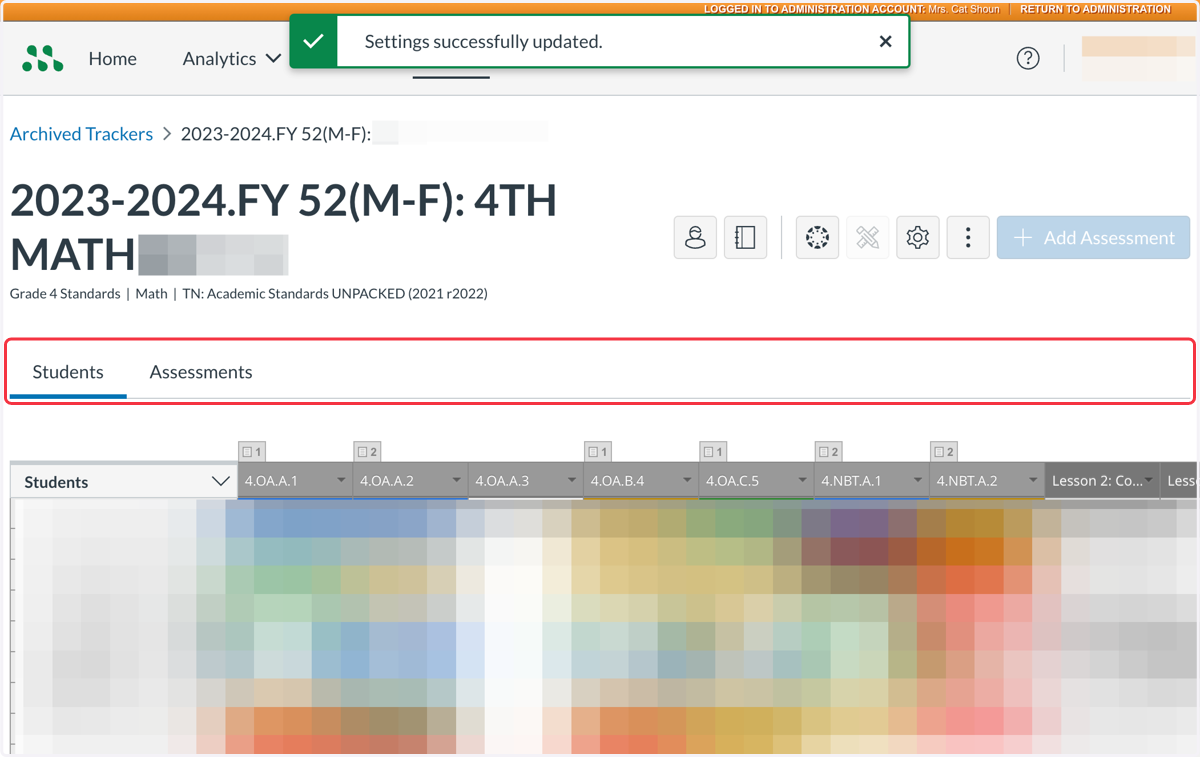Image resolution: width=1200 pixels, height=757 pixels.
Task: Click the TN: Academic Standards UNPACKED text
Action: (x=335, y=294)
